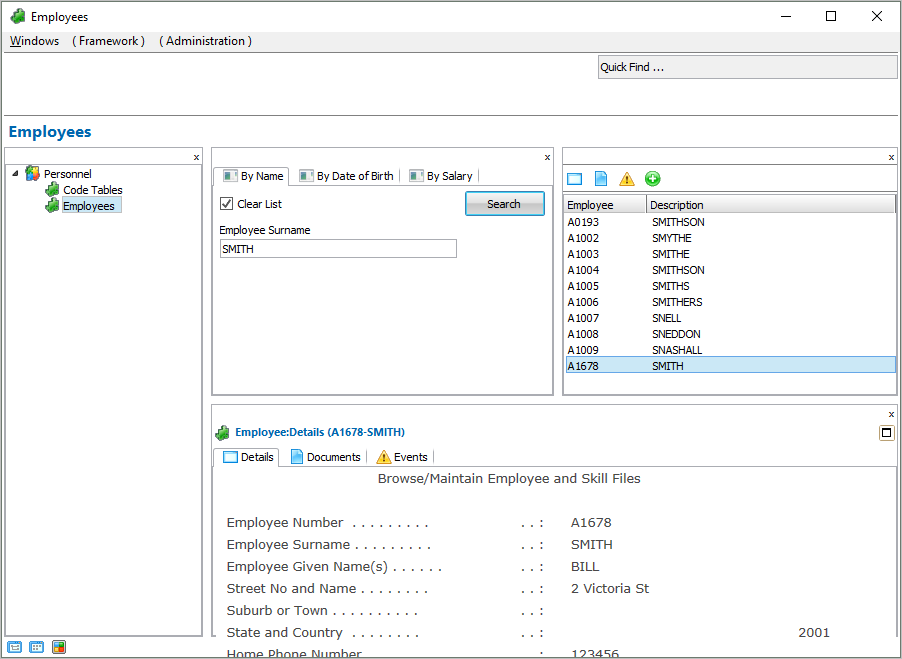This screenshot has height=659, width=902.
Task: Collapse the Personnel tree node
Action: click(x=15, y=174)
